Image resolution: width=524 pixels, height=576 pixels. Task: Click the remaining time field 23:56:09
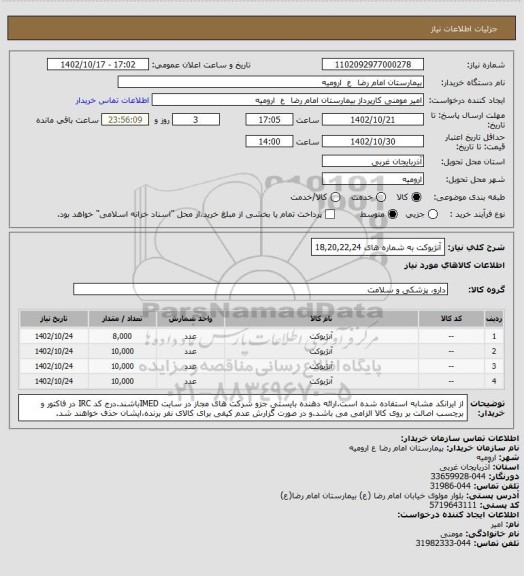click(x=125, y=120)
